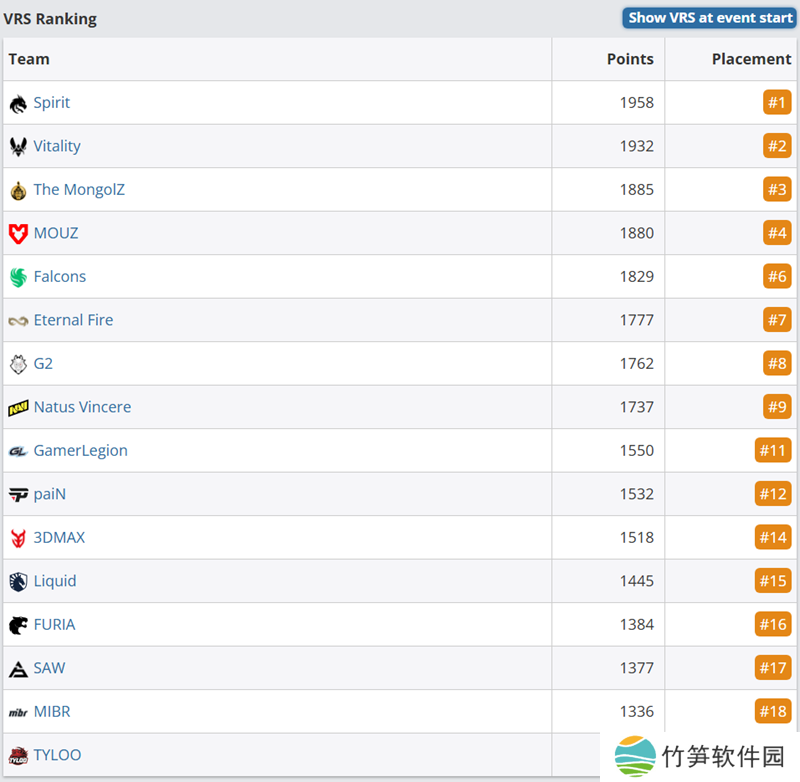Viewport: 800px width, 782px height.
Task: Click the Falcons green logo icon
Action: [18, 277]
